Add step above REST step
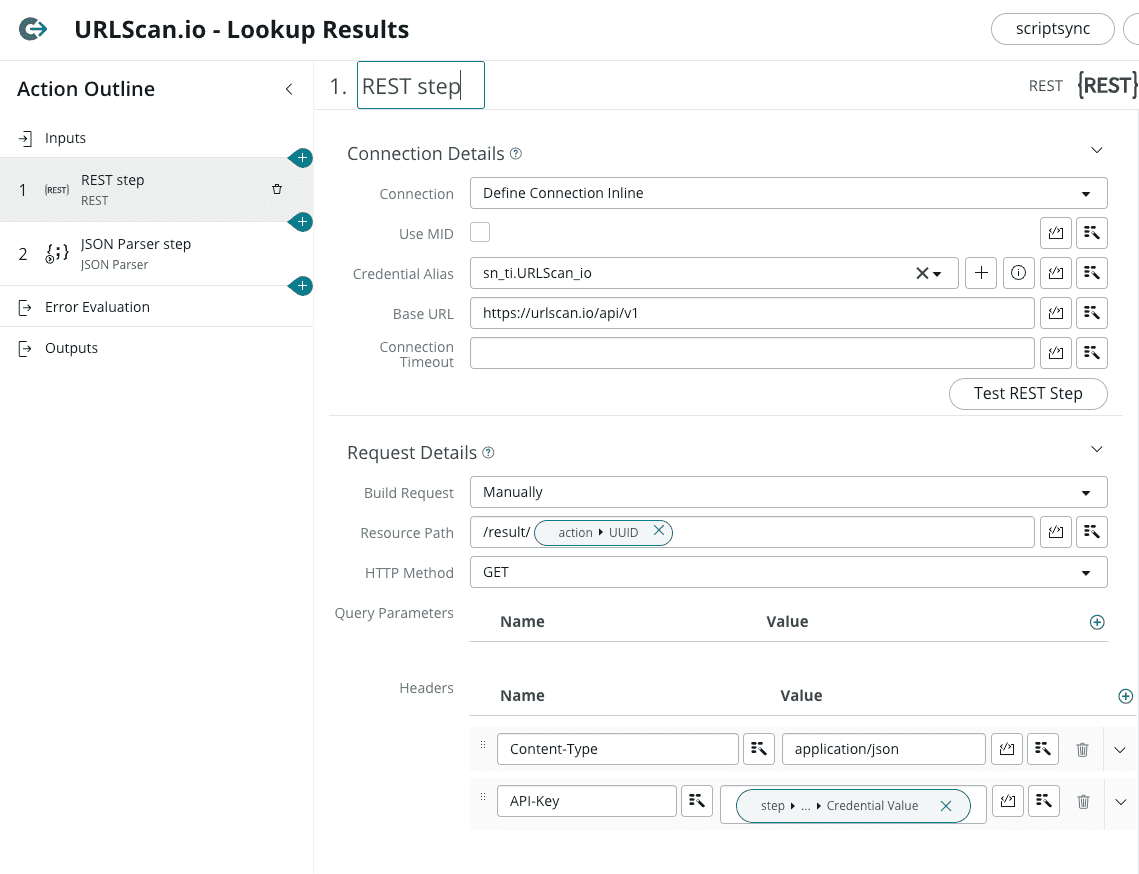This screenshot has height=874, width=1139. (x=302, y=158)
